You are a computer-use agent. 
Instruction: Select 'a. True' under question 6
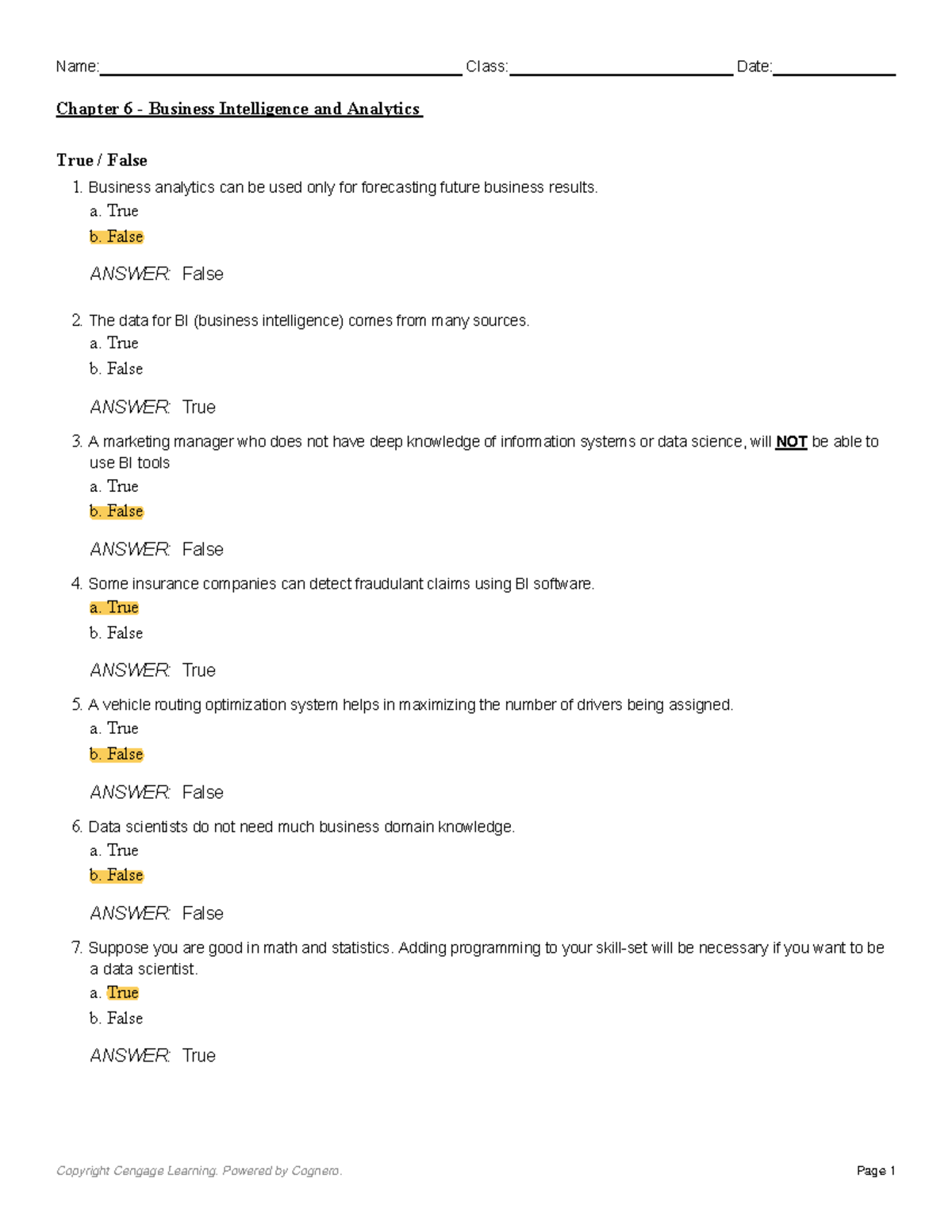coord(114,850)
